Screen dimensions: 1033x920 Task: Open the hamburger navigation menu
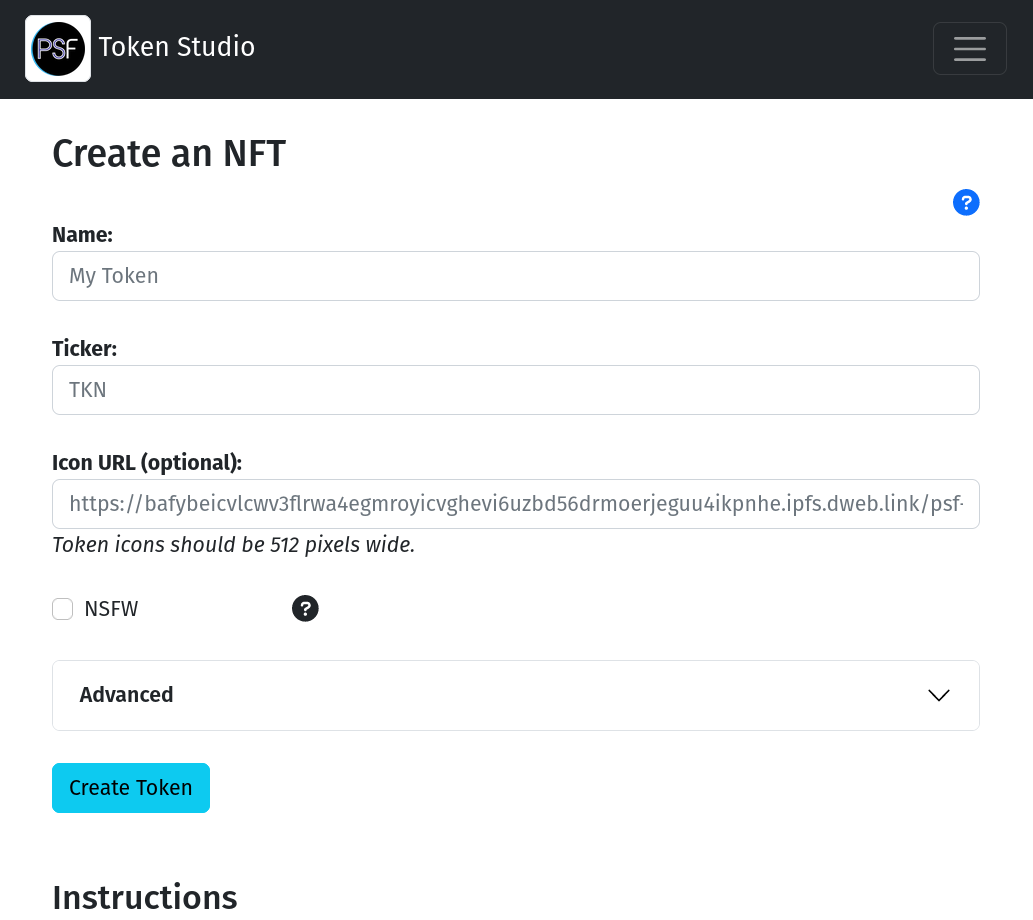(970, 49)
